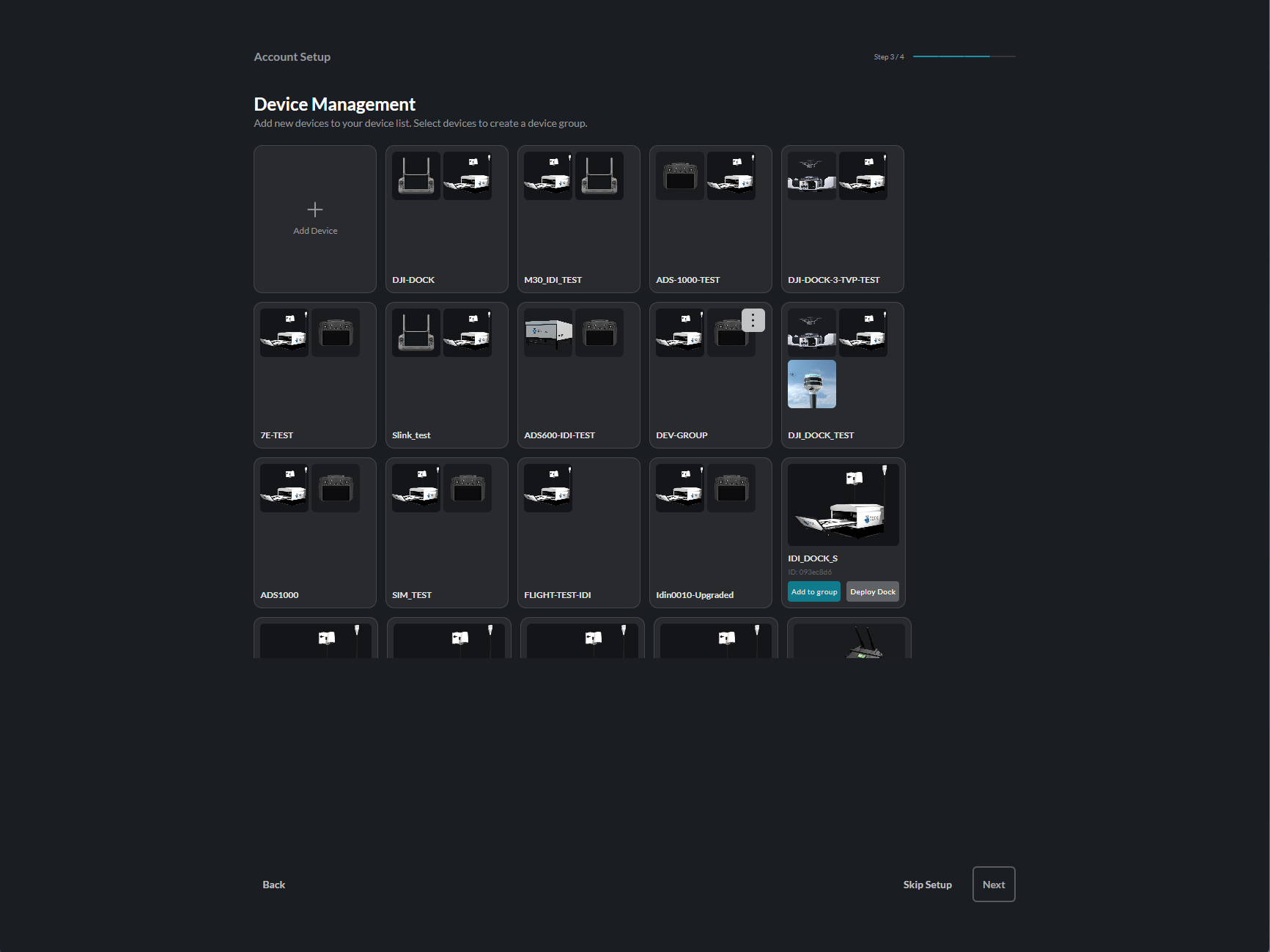This screenshot has width=1270, height=952.
Task: Click Deploy Dock on IDI_DOCK_S
Action: [872, 591]
